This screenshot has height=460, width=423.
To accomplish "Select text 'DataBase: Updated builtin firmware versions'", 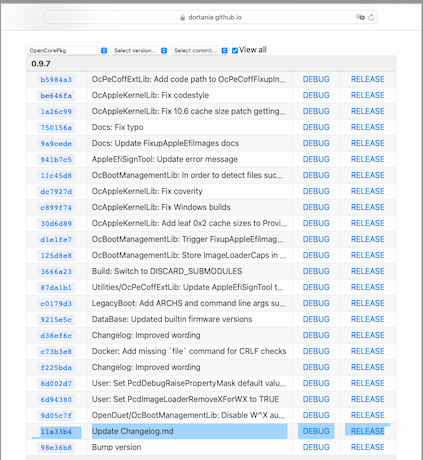I will click(x=172, y=319).
